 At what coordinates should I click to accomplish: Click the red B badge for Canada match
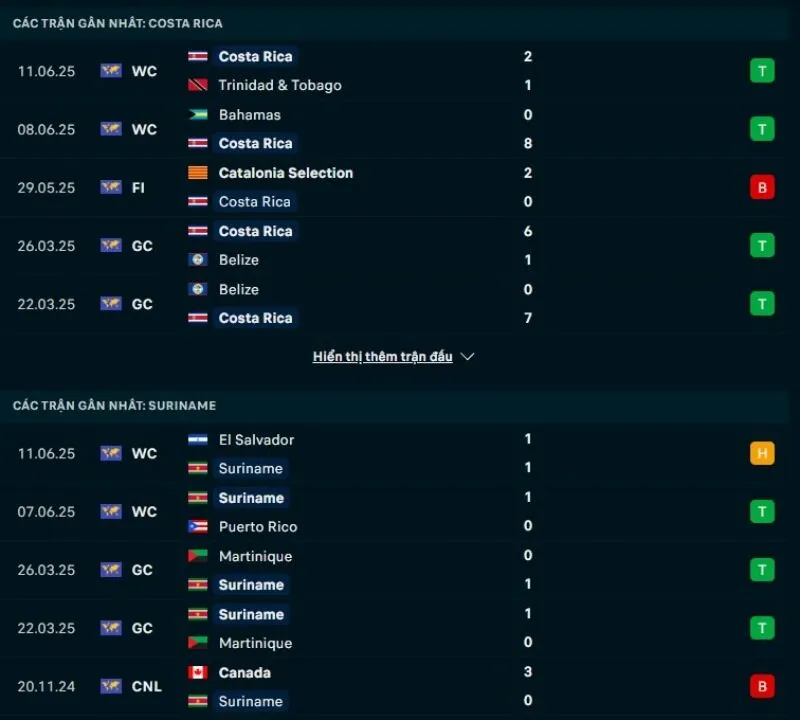tap(762, 686)
